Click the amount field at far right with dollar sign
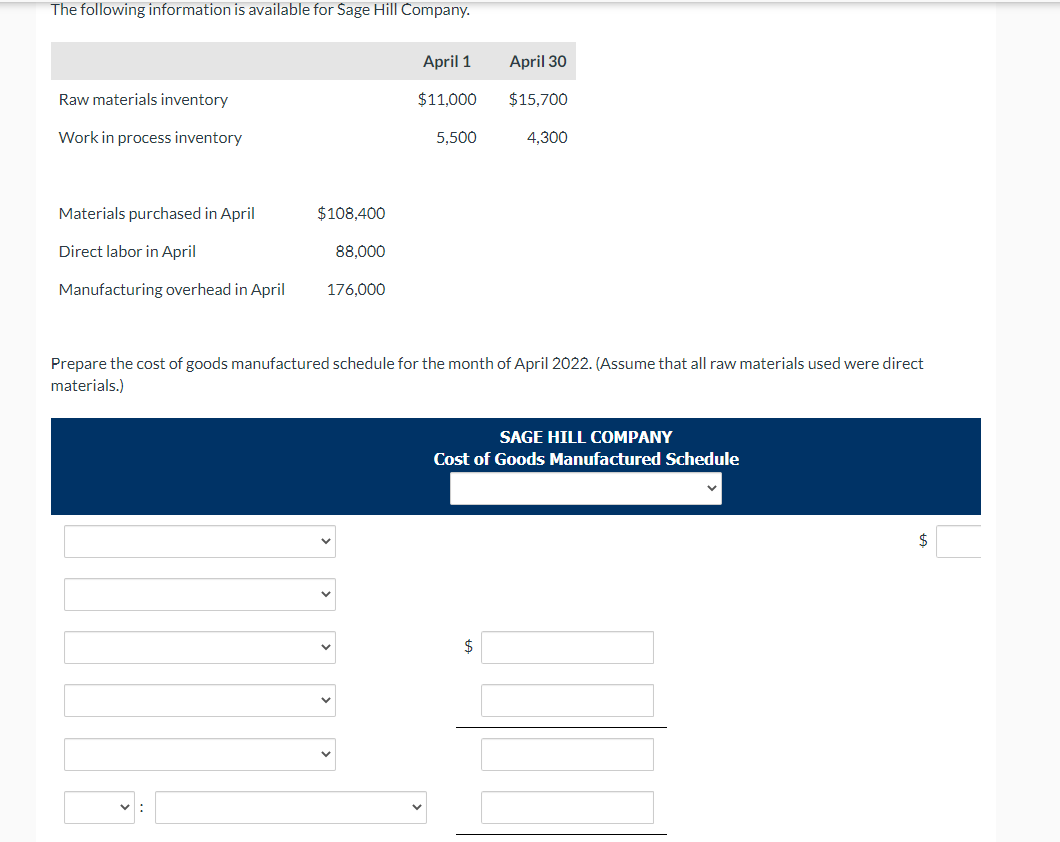Image resolution: width=1060 pixels, height=842 pixels. click(x=959, y=541)
